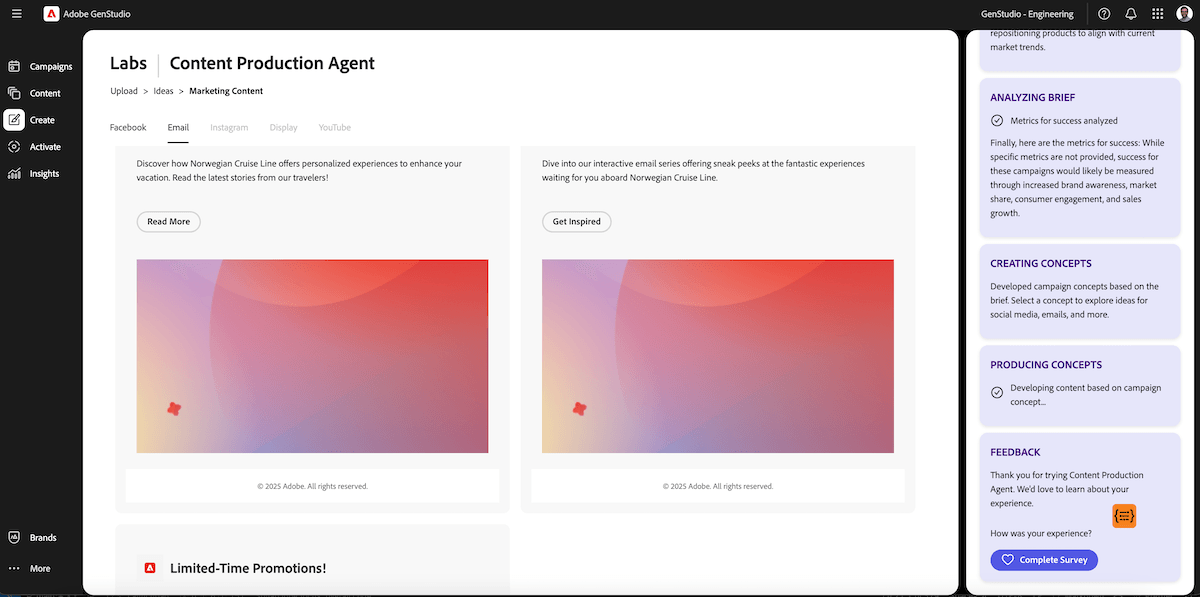This screenshot has height=597, width=1200.
Task: Click the FEEDBACK card heading
Action: coord(1015,452)
